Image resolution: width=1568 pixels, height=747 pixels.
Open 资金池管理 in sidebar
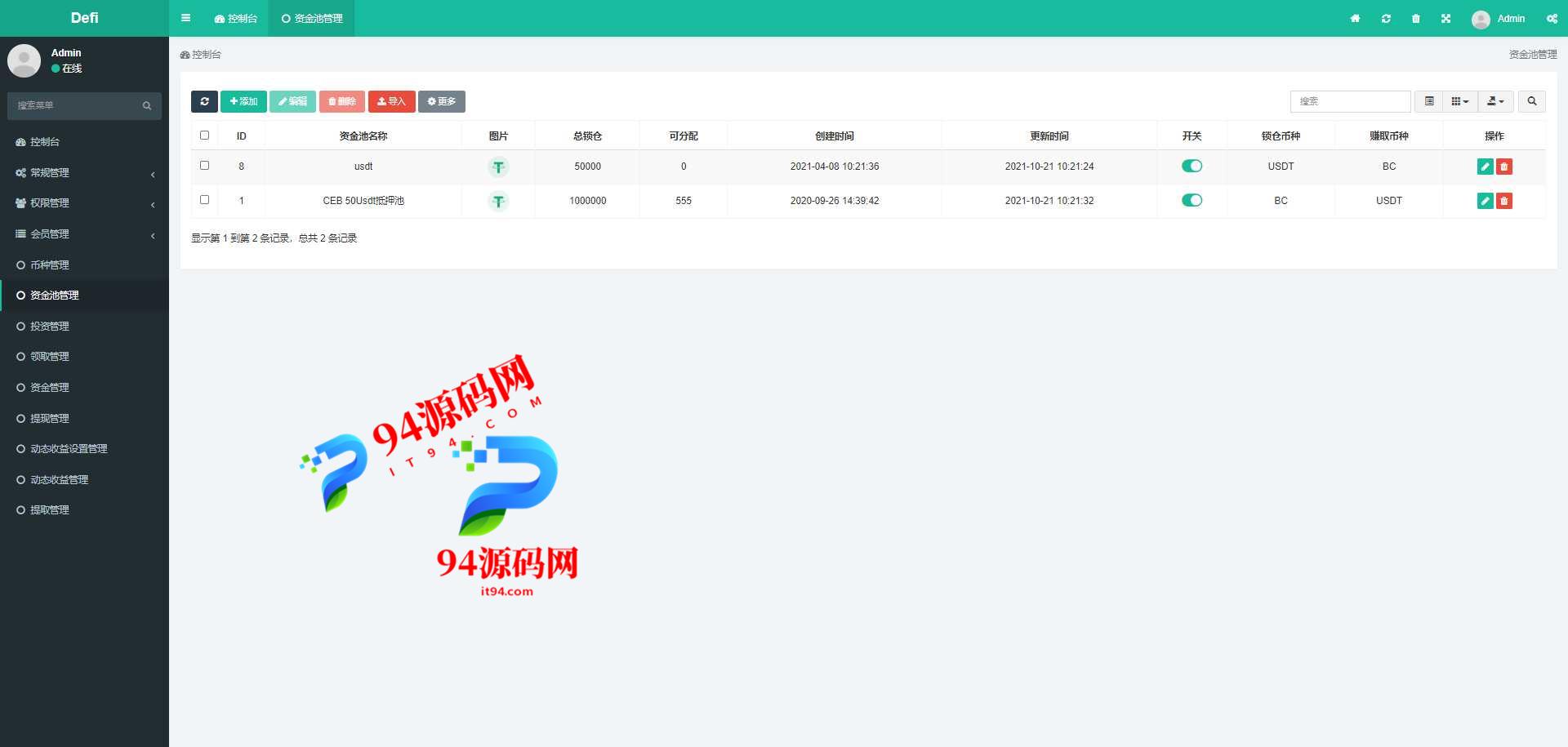point(84,296)
